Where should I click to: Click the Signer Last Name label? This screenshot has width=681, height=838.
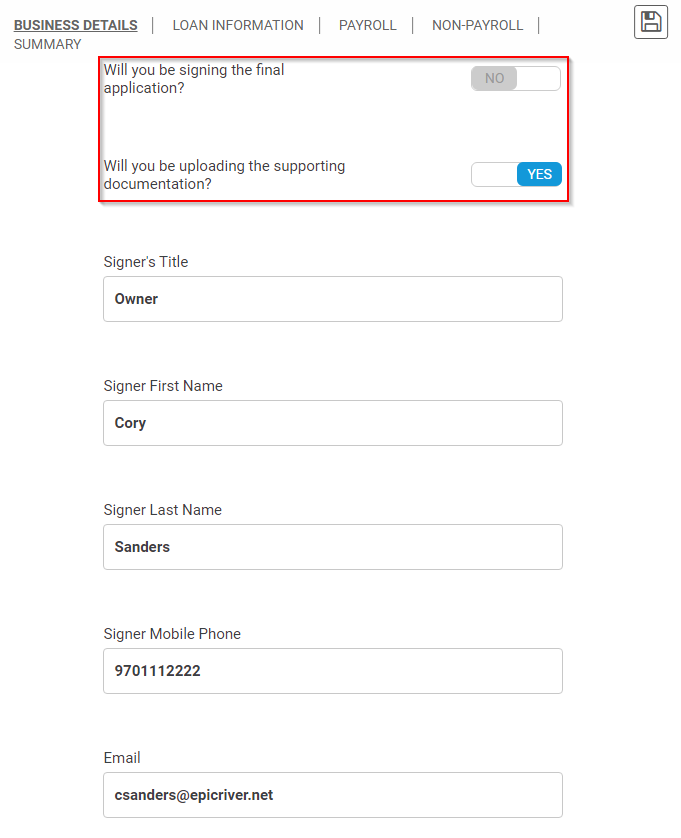[162, 510]
